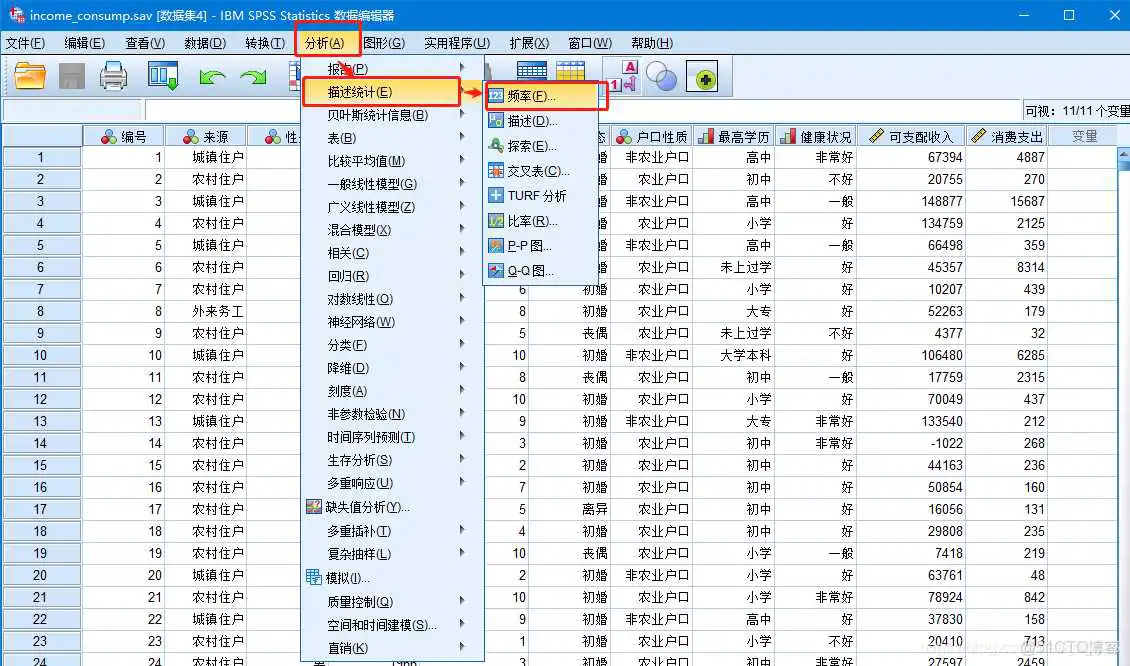Select the 编号 column header

click(123, 136)
